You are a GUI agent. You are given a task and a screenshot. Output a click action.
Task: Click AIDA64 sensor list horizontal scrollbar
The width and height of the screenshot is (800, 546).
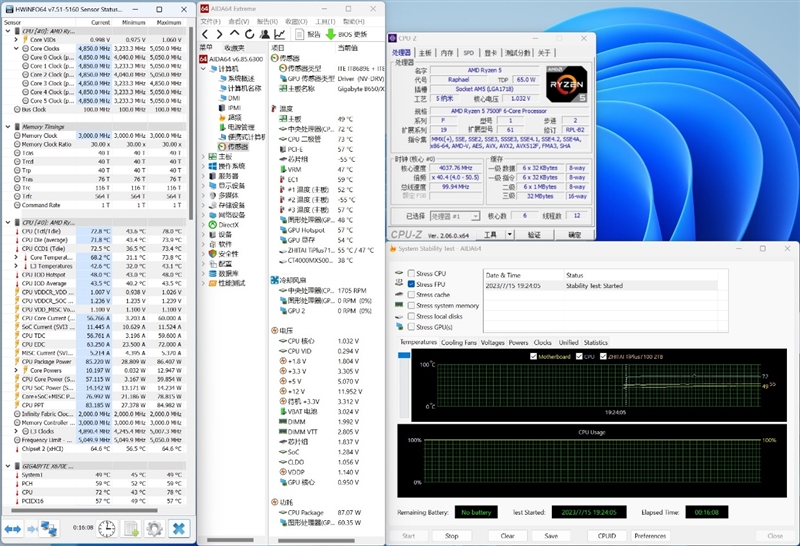316,540
